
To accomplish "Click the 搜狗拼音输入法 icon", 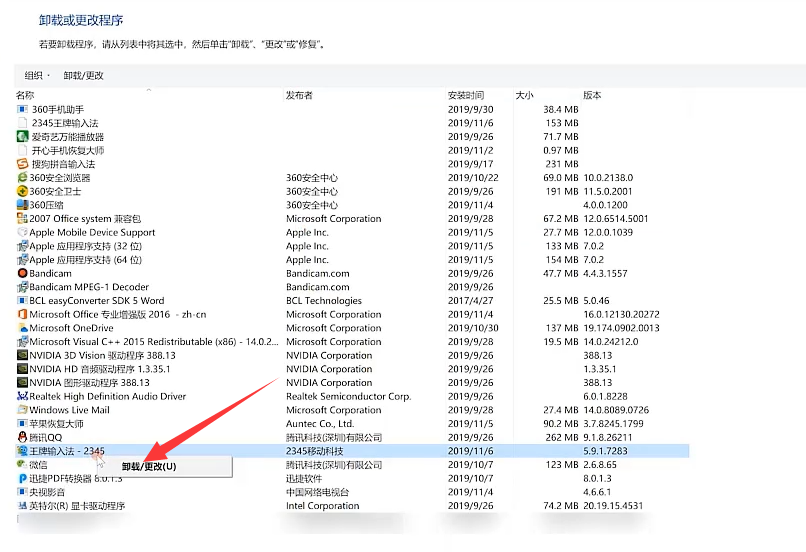I will [x=23, y=164].
